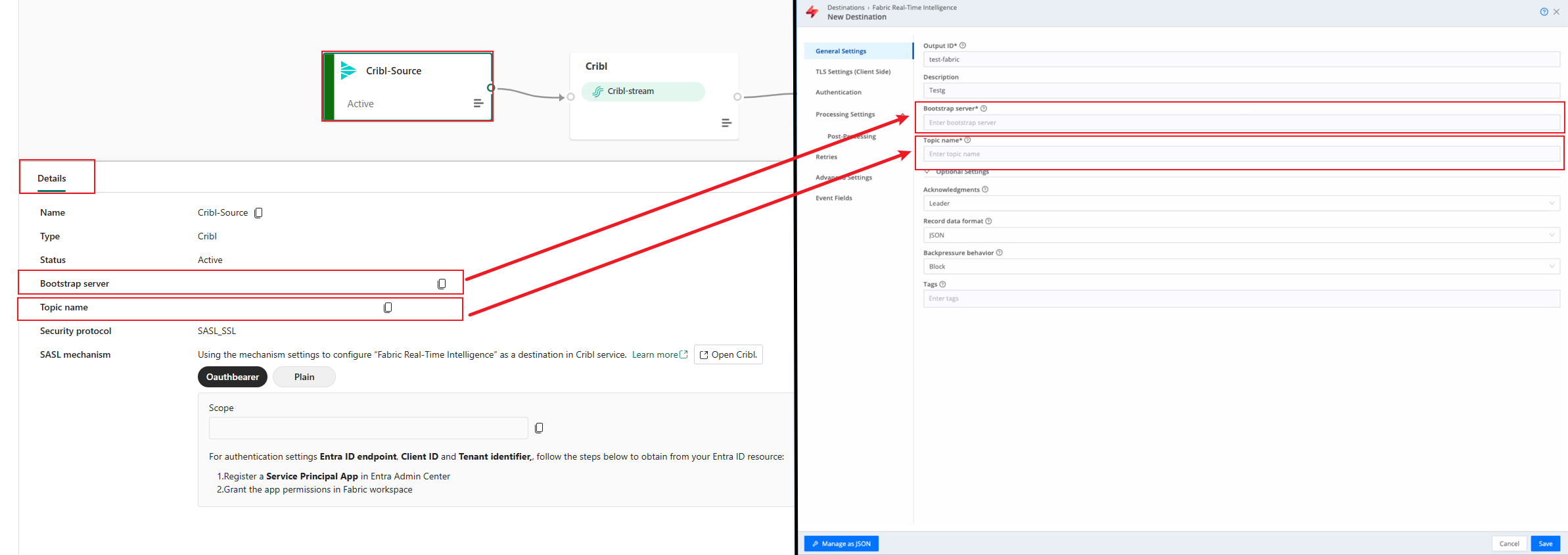Open the Cribl node hamburger menu
The width and height of the screenshot is (1568, 555).
pos(726,123)
